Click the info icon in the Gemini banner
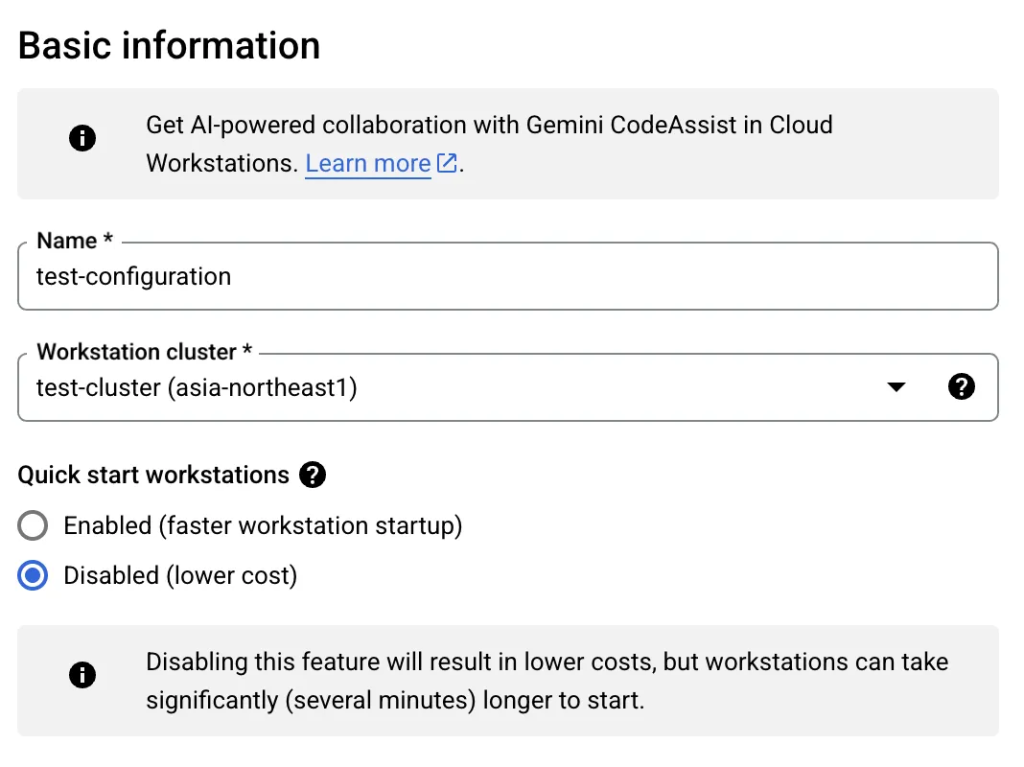The image size is (1024, 767). click(82, 139)
